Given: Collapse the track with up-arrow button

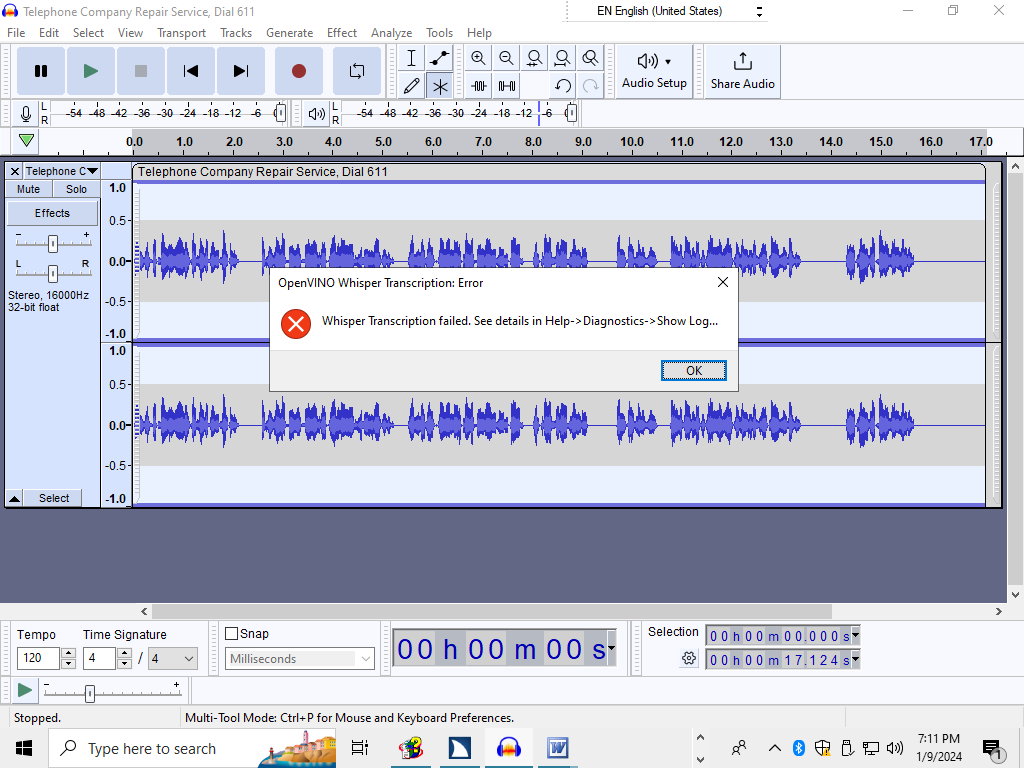Looking at the screenshot, I should pos(14,498).
